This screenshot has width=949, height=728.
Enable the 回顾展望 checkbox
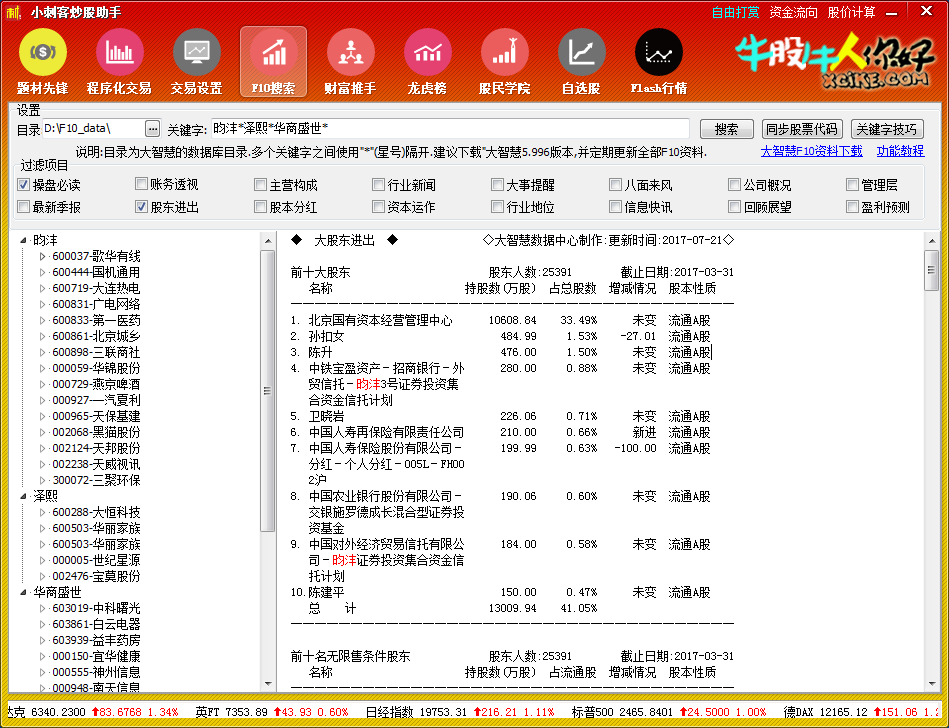point(734,207)
